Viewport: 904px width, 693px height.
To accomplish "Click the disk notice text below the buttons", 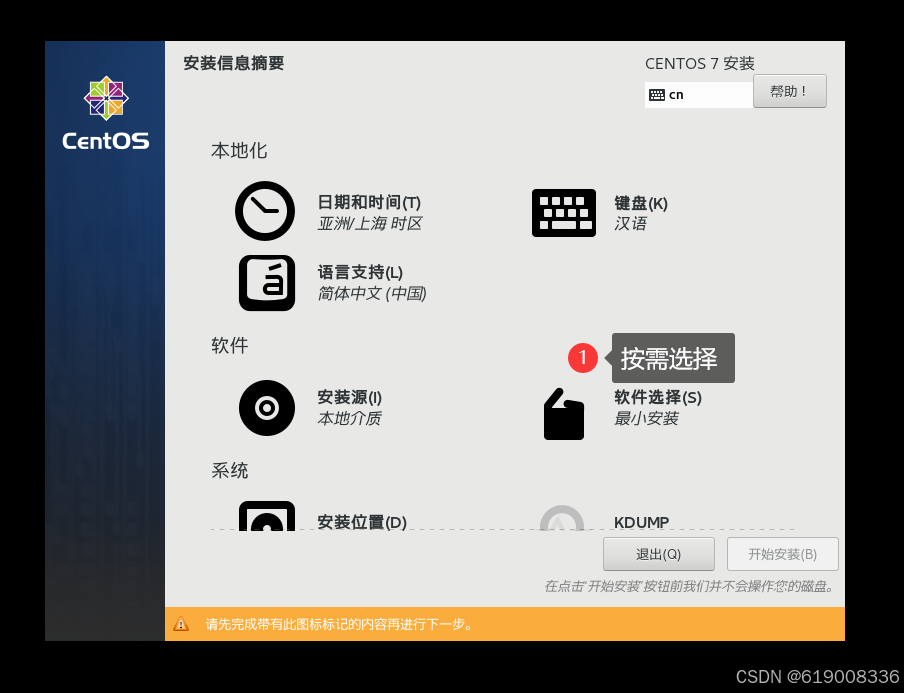I will pos(690,587).
